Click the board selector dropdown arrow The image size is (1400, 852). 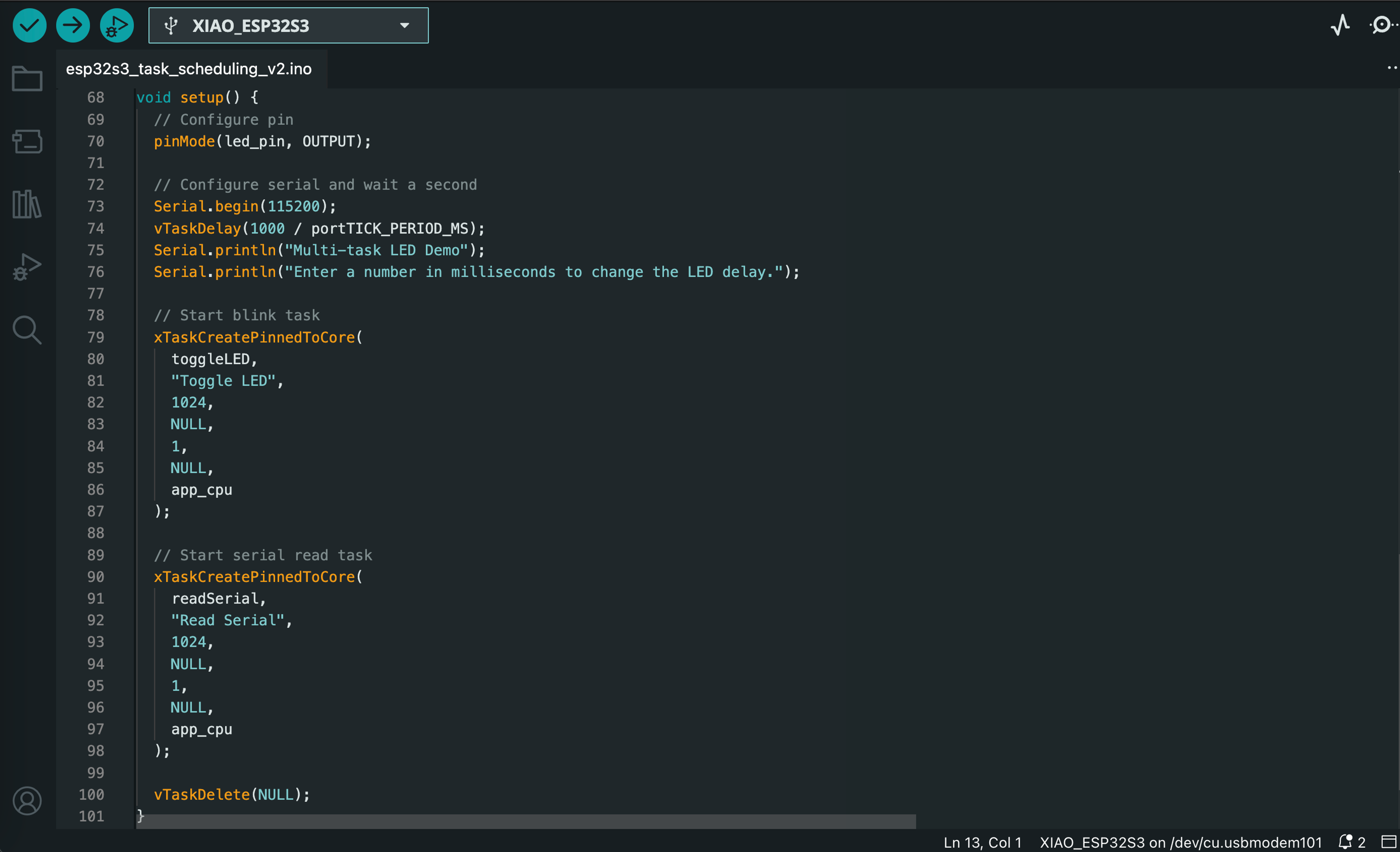405,26
